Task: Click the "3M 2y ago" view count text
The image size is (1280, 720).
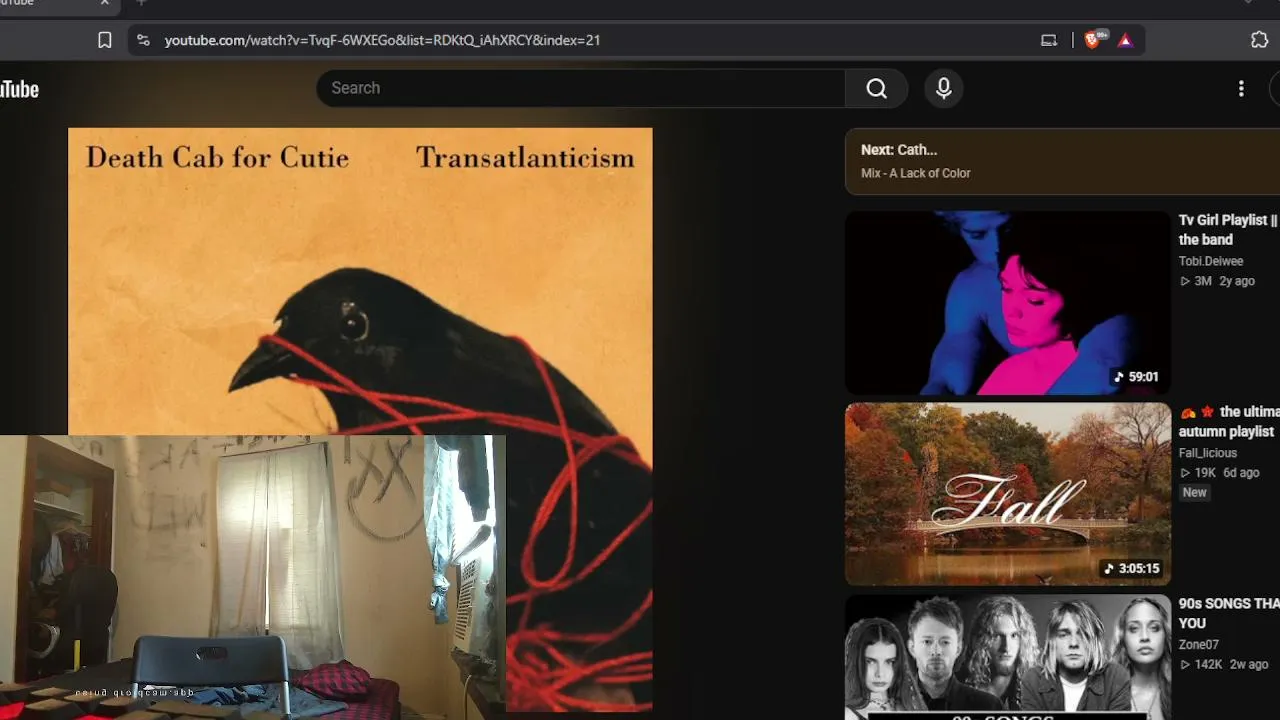Action: pyautogui.click(x=1217, y=281)
